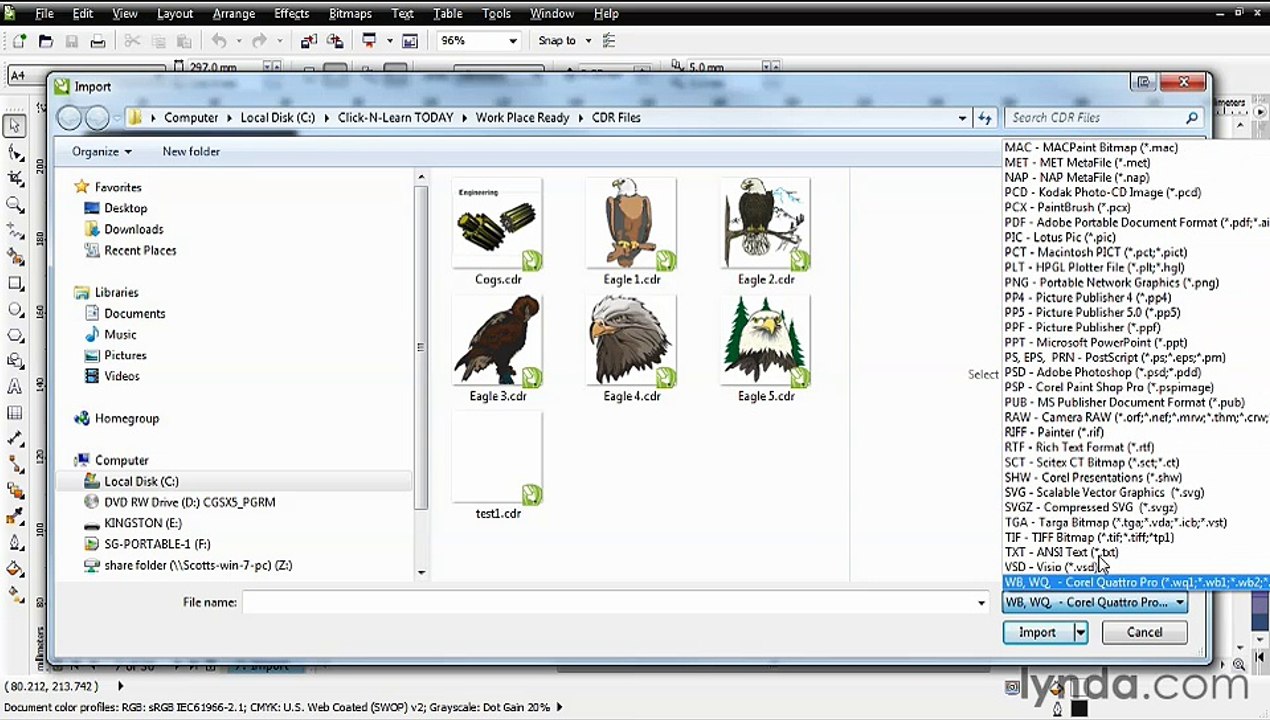Click the Refresh button beside address bar

pos(985,118)
